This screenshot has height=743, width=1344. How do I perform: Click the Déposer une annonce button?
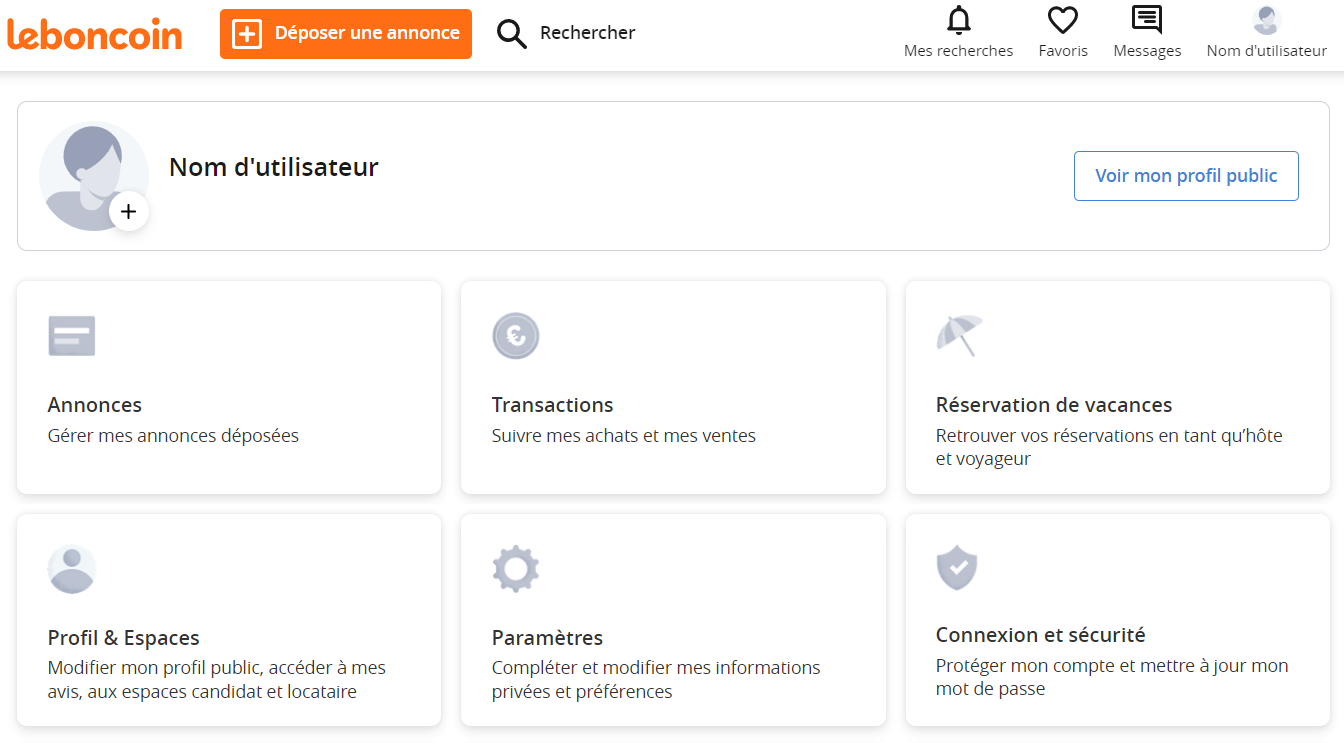tap(345, 33)
